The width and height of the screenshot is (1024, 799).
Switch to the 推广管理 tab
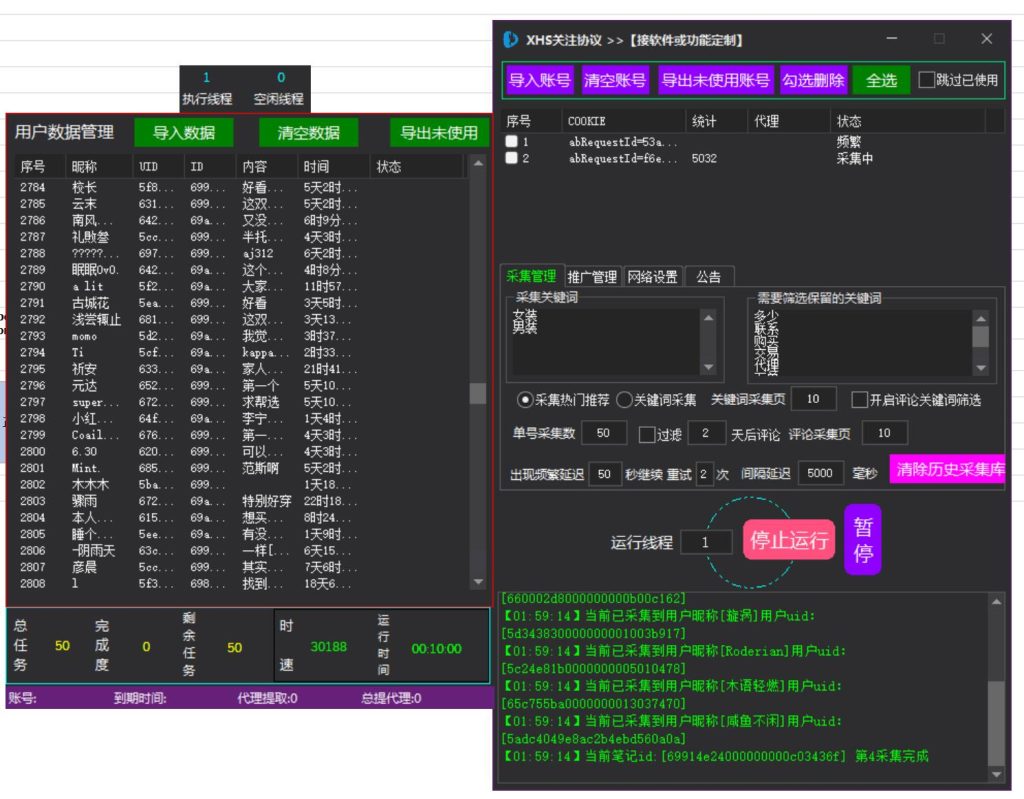coord(592,277)
